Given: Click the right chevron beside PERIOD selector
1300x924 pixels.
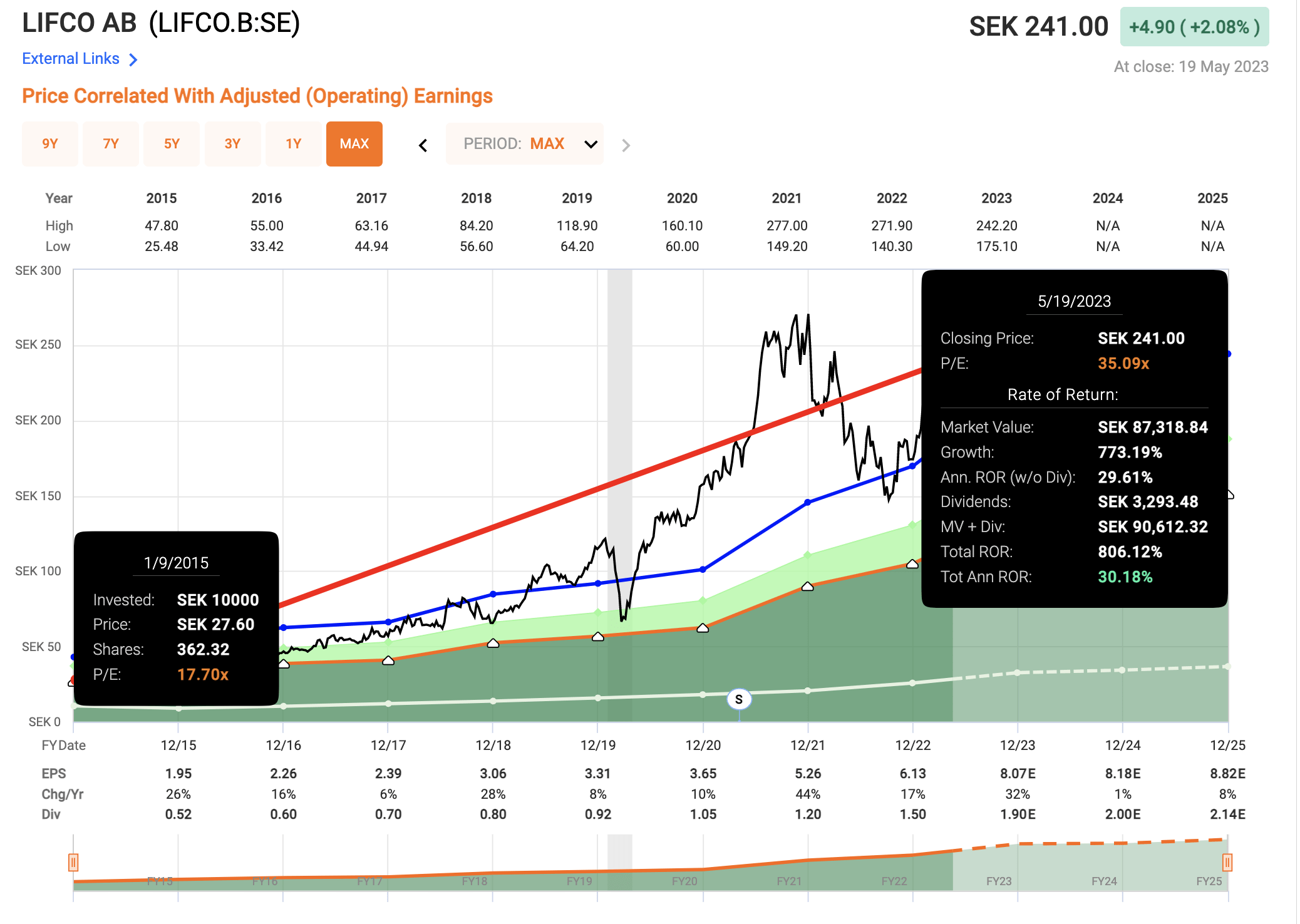Looking at the screenshot, I should click(x=626, y=145).
